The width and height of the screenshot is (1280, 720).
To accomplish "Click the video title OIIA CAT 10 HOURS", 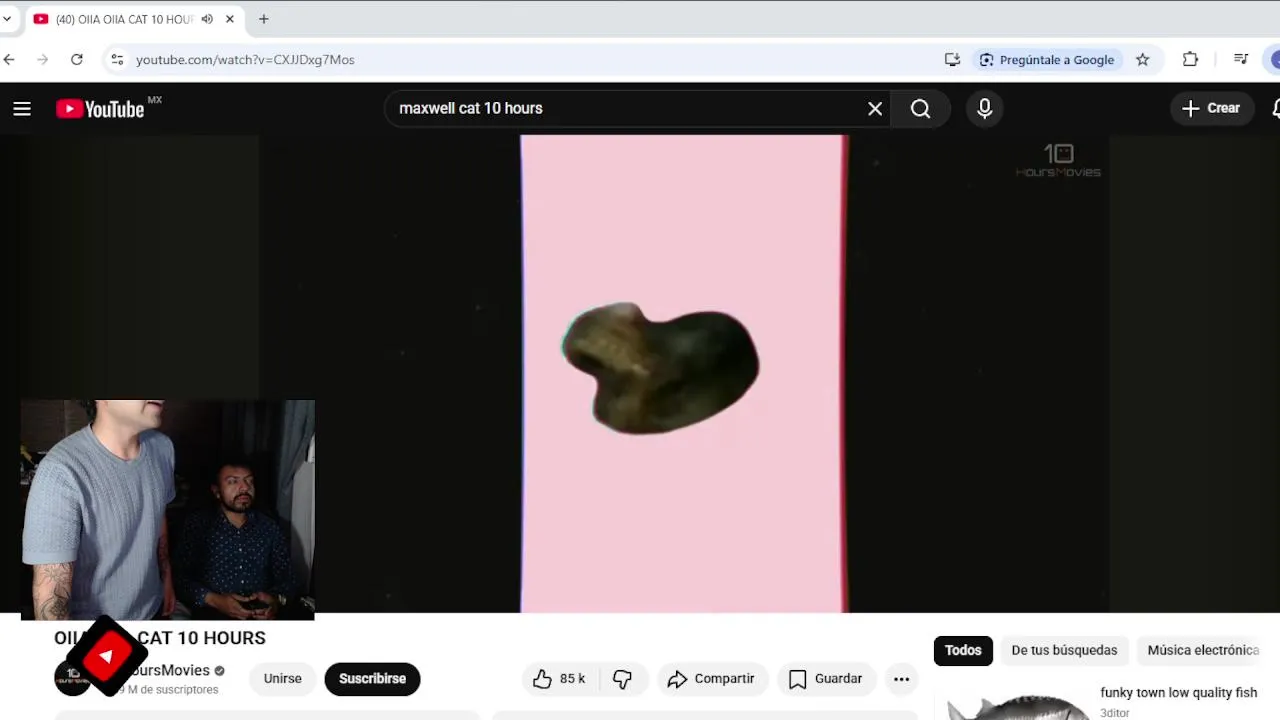I will coord(160,638).
